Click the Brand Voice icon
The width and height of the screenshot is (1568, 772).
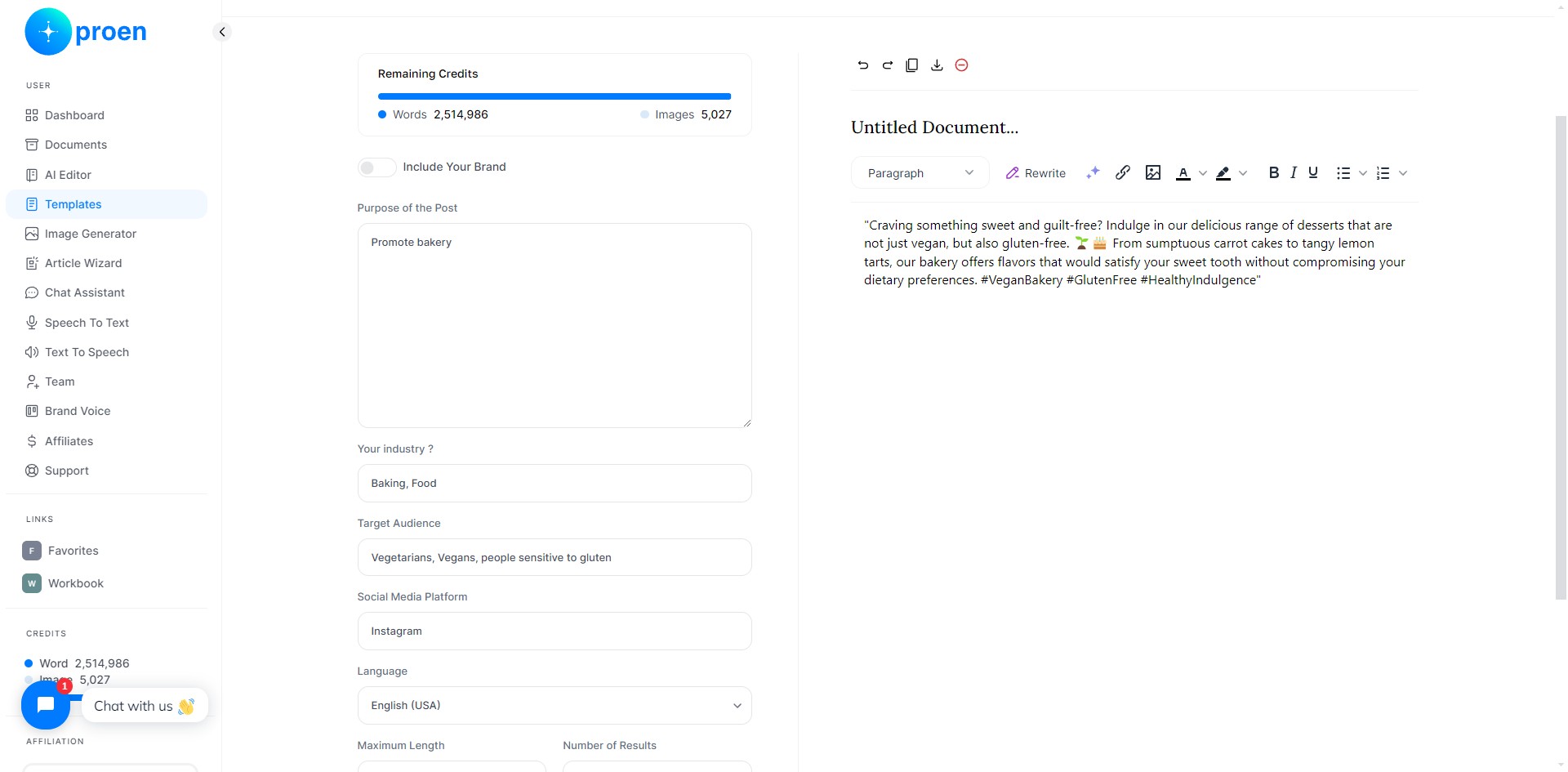(x=32, y=411)
